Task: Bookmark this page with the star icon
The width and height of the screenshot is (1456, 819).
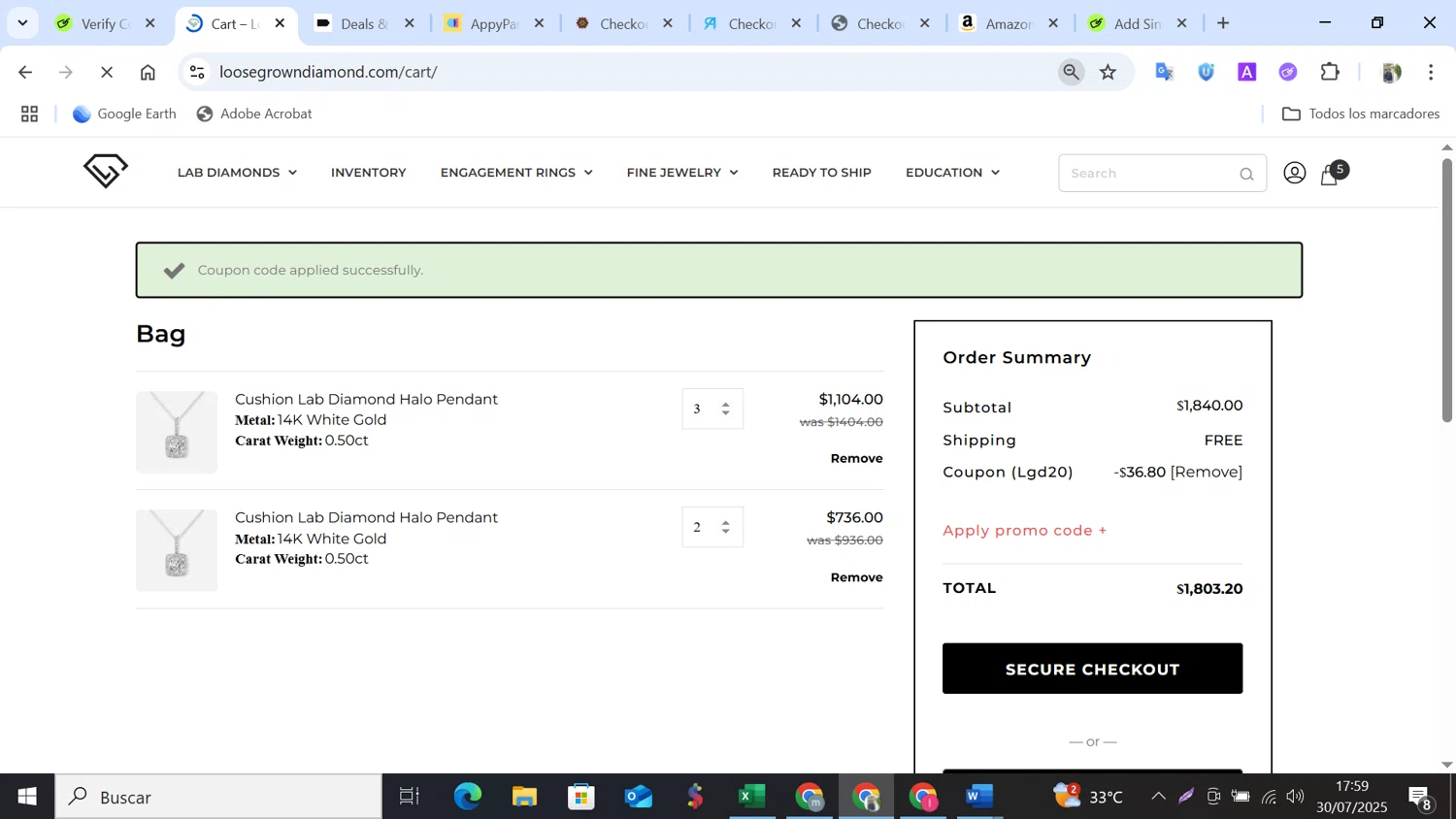Action: (1108, 72)
